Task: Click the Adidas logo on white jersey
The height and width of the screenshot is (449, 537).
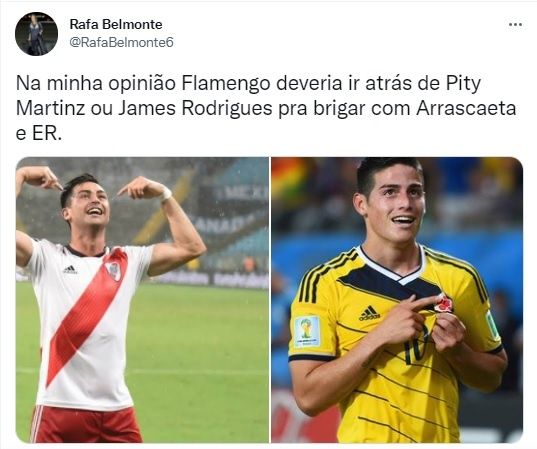Action: coord(70,270)
